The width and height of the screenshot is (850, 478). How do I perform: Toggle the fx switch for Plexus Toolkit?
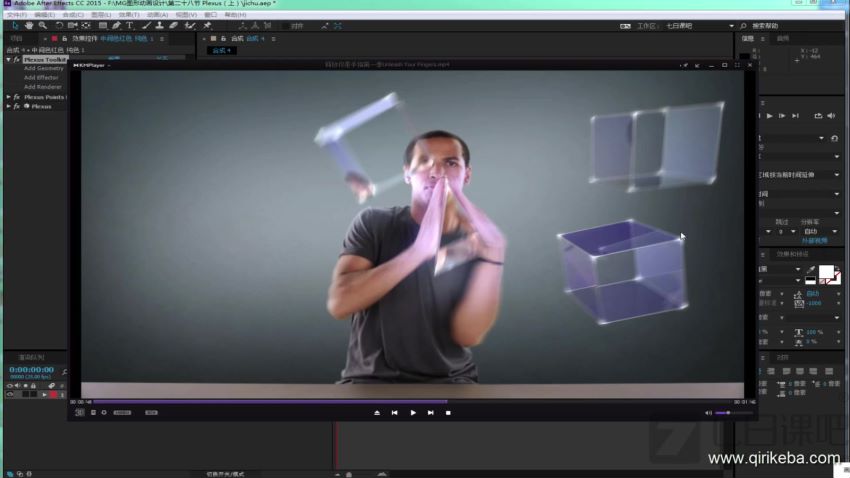[x=17, y=60]
